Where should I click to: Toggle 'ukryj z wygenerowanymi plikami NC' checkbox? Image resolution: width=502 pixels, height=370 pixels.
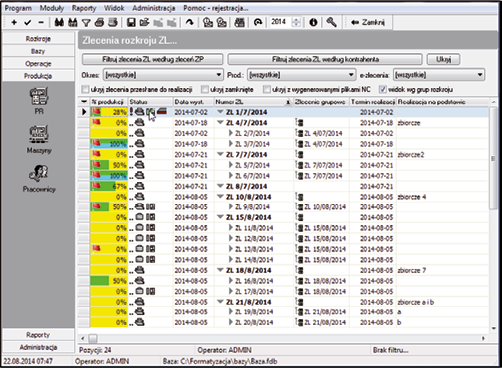click(x=267, y=89)
